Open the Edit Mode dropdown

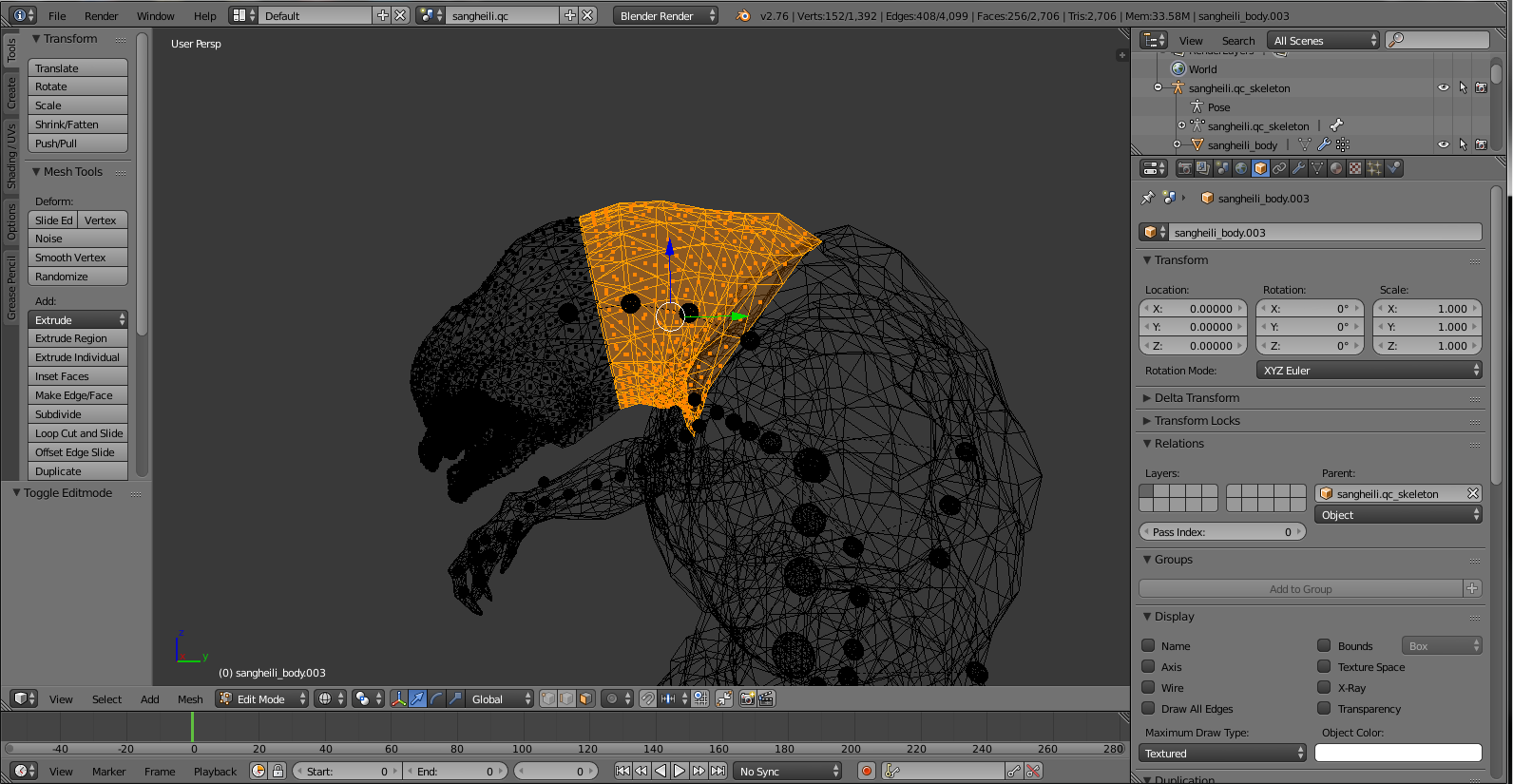[262, 698]
